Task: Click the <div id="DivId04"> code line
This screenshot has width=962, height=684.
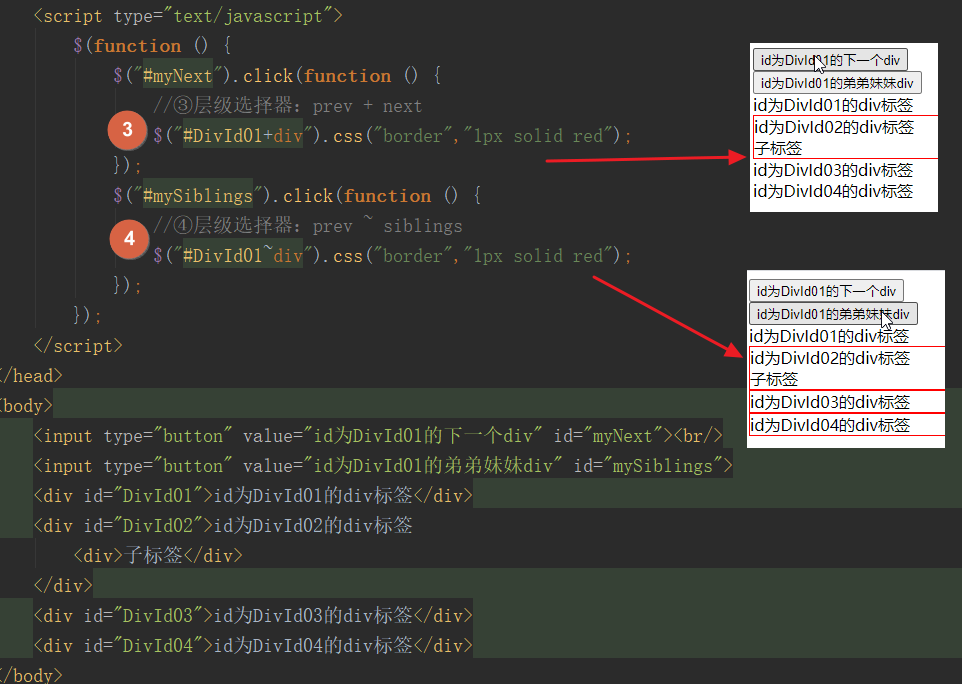Action: [253, 646]
